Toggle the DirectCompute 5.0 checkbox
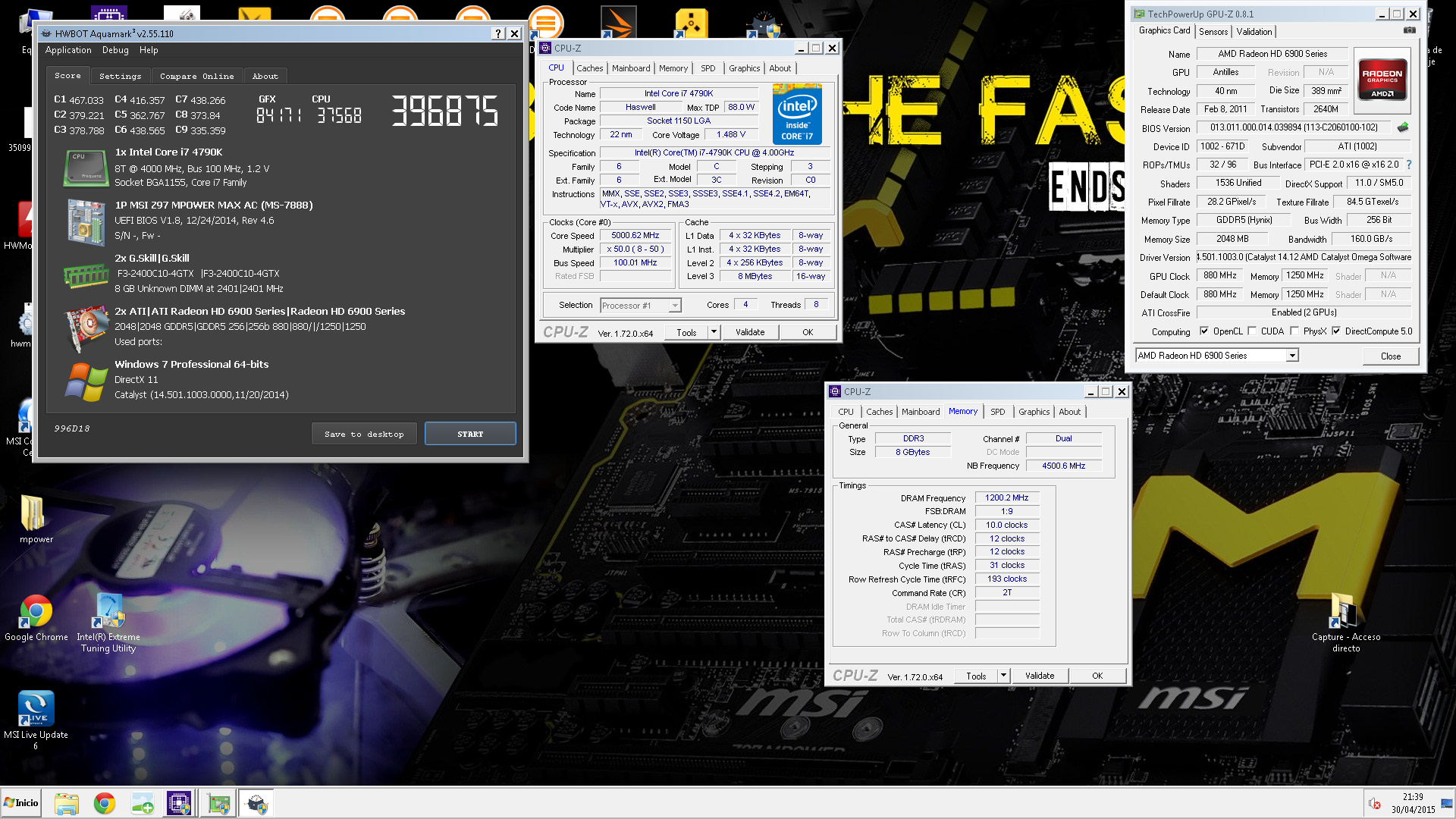1456x819 pixels. pos(1336,331)
